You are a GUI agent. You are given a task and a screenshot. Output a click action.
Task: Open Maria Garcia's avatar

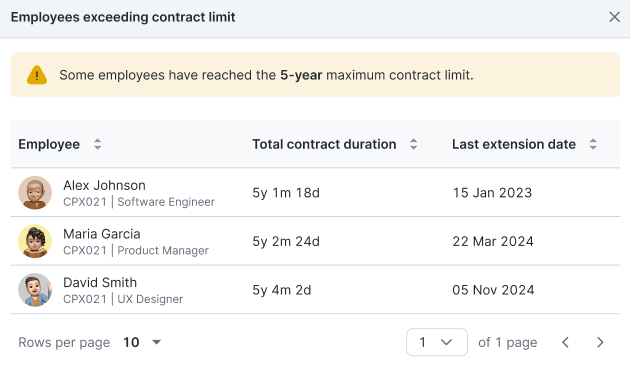pyautogui.click(x=35, y=241)
